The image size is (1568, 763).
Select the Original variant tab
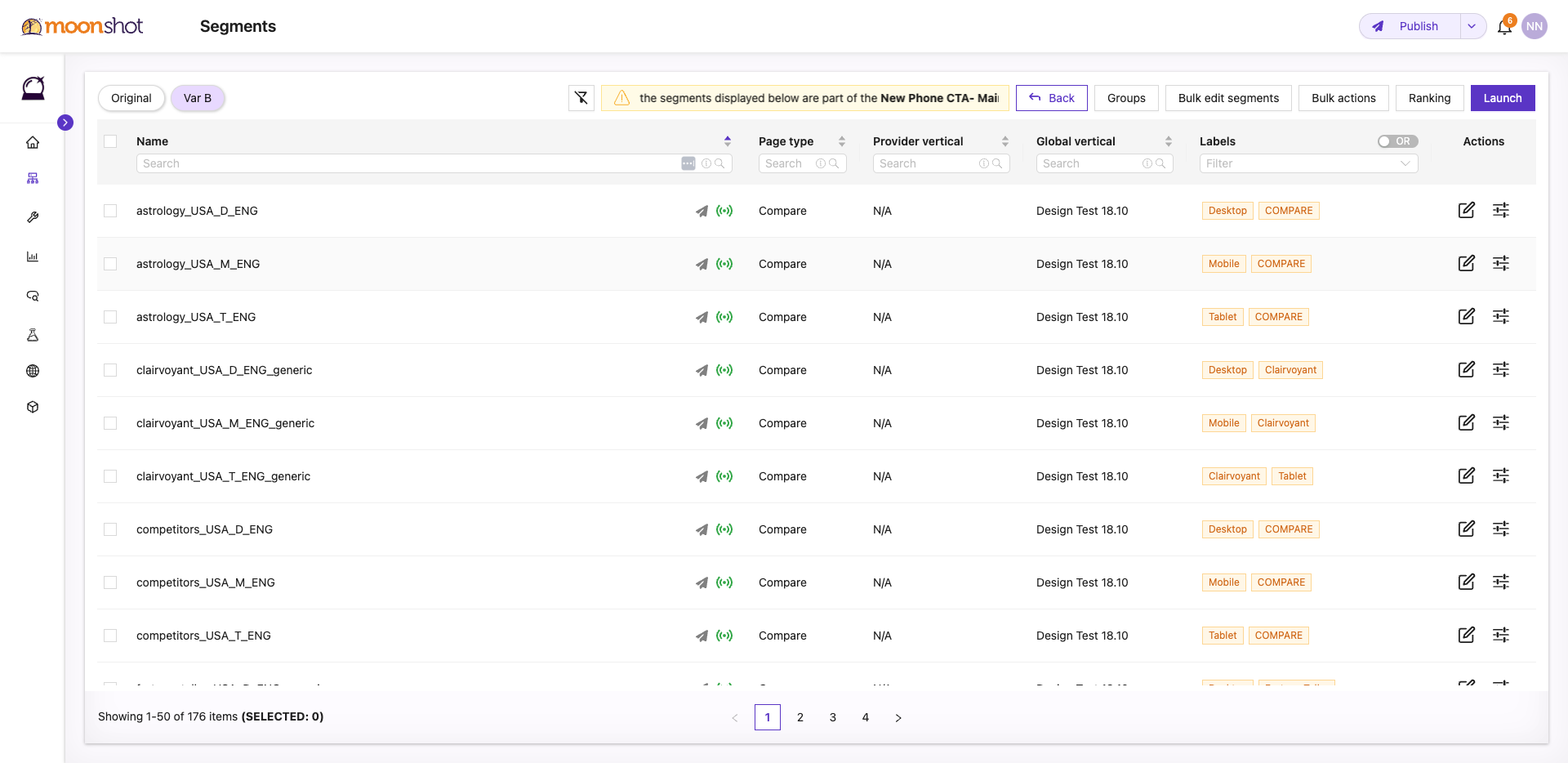(131, 98)
